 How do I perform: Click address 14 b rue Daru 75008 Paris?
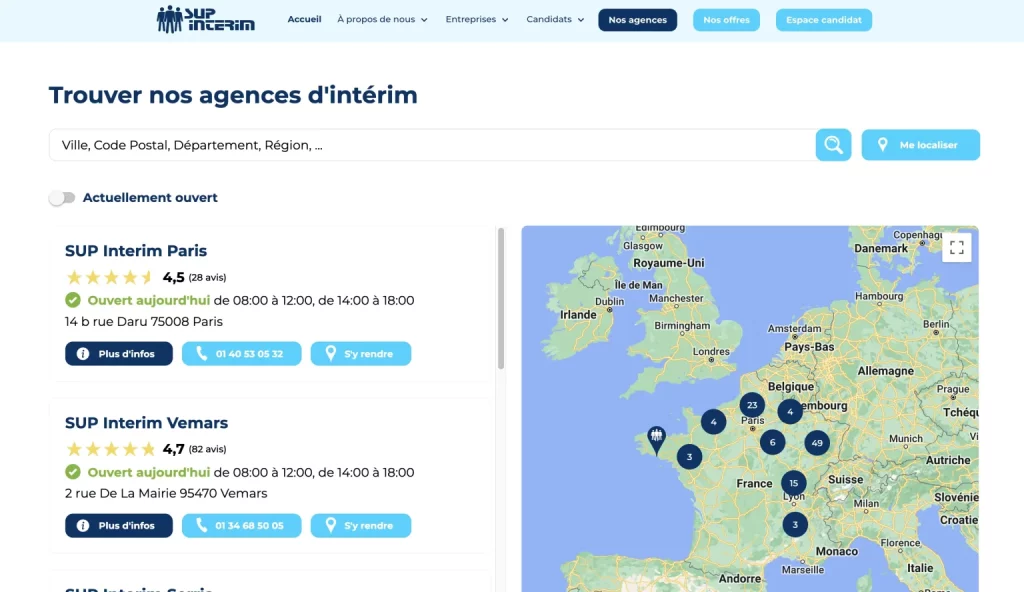[x=144, y=321]
